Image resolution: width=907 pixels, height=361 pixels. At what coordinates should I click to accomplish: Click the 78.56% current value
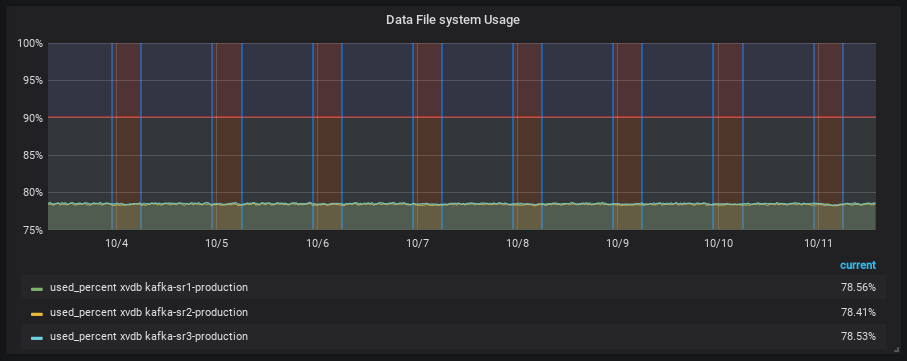(858, 288)
